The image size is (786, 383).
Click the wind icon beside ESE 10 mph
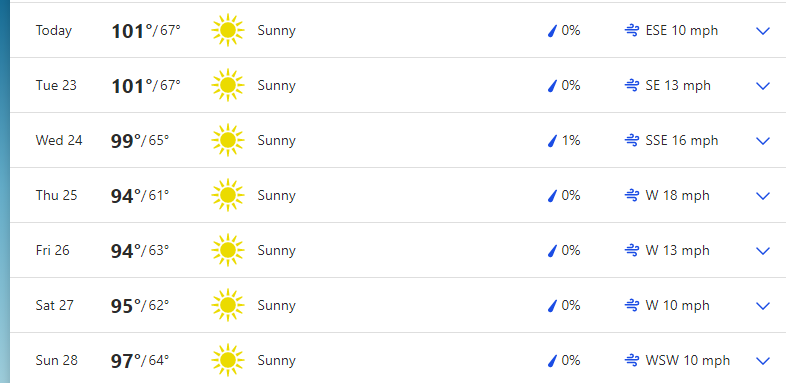pyautogui.click(x=632, y=31)
